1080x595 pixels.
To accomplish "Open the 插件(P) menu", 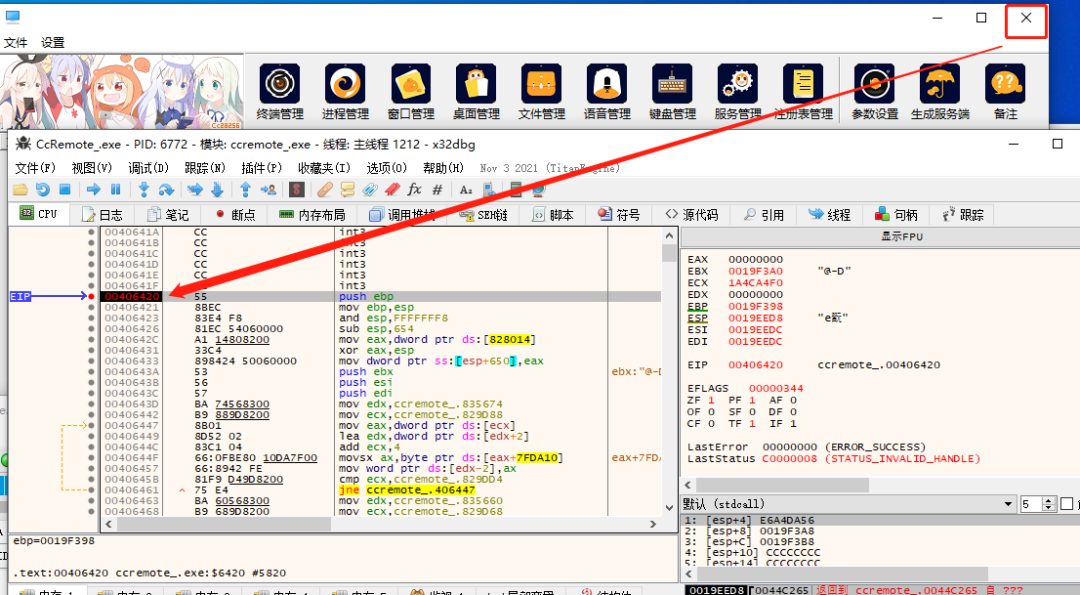I will pyautogui.click(x=262, y=167).
